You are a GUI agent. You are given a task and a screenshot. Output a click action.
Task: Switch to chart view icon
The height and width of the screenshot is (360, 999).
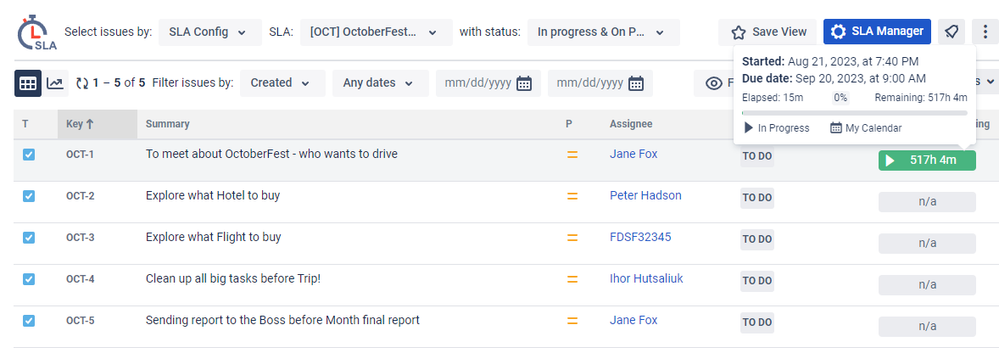[56, 83]
